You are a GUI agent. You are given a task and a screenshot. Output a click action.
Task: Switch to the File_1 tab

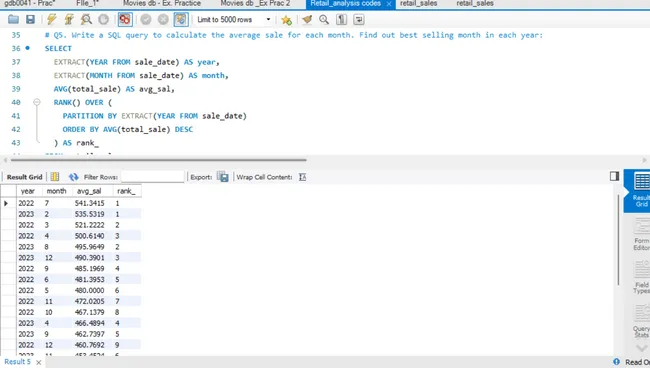click(87, 3)
